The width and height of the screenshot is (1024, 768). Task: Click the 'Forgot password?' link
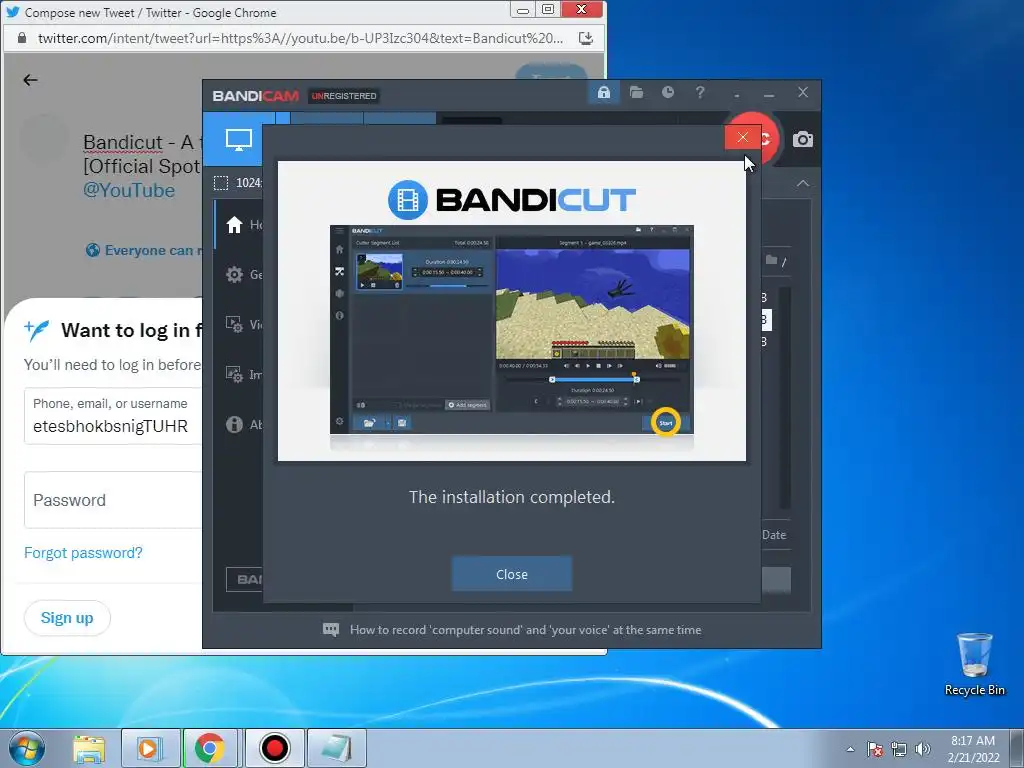83,552
